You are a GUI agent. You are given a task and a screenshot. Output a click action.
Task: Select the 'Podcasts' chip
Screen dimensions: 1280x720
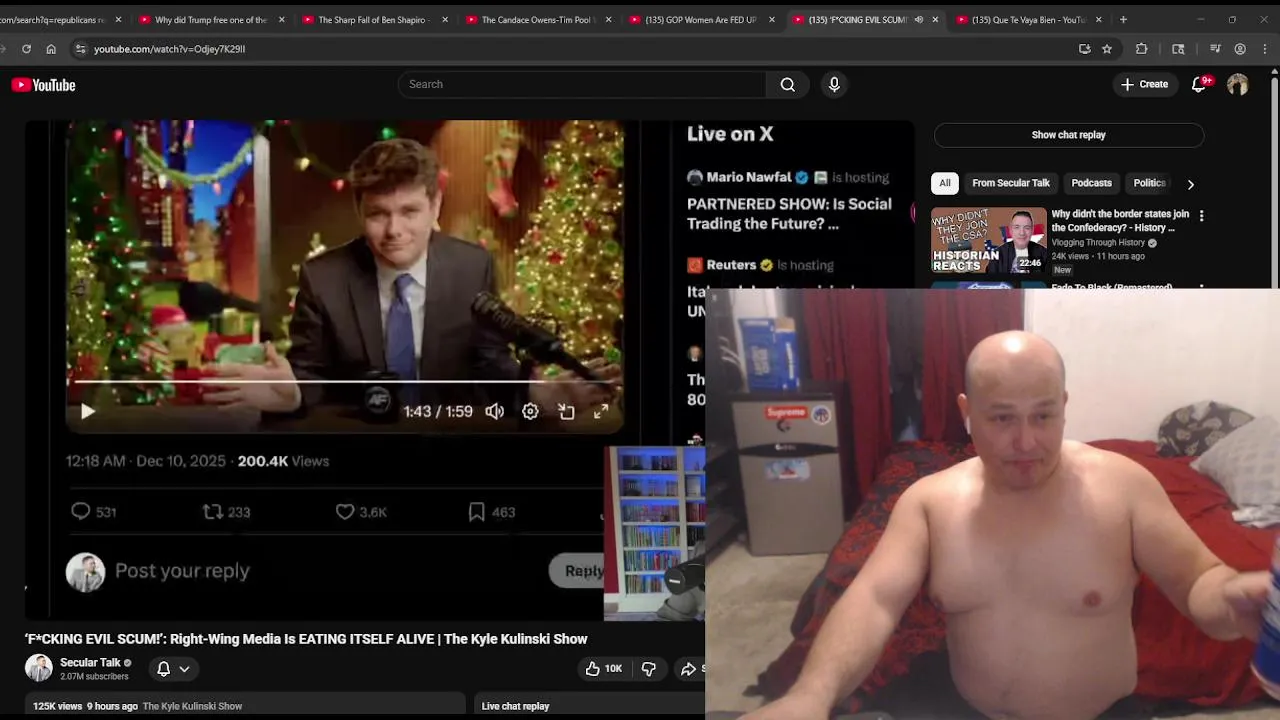click(1091, 183)
